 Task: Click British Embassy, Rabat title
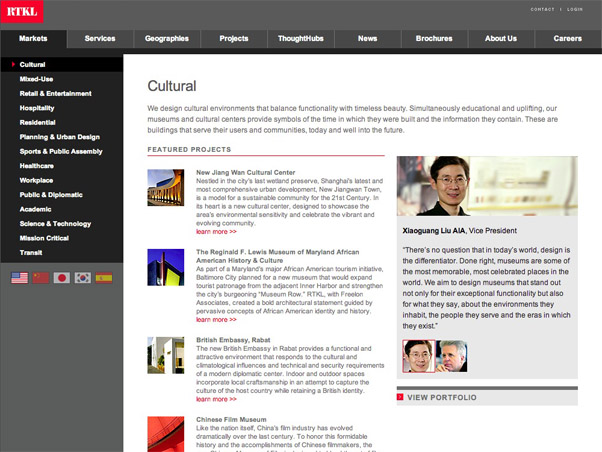coord(233,340)
